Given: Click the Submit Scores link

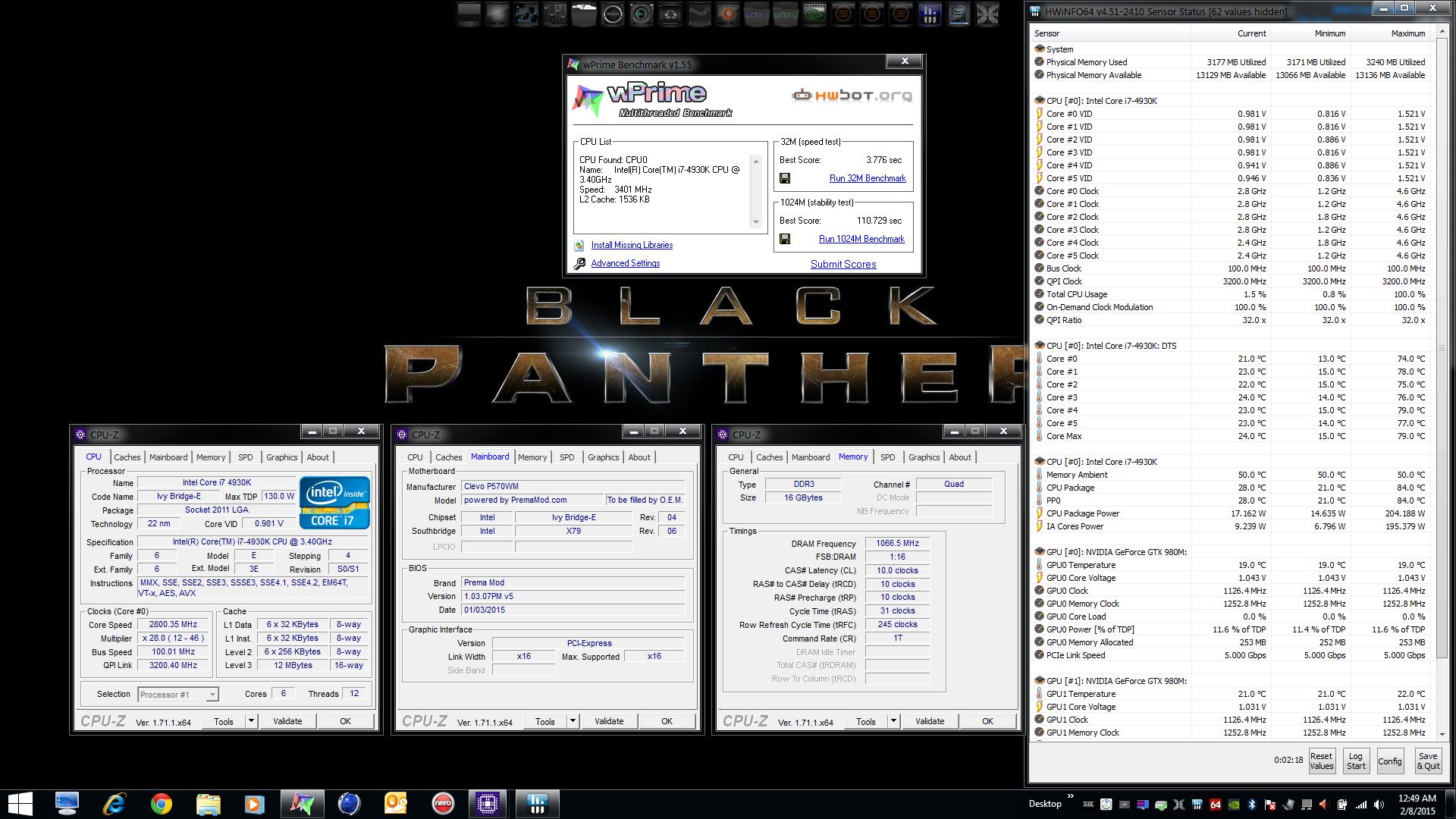Looking at the screenshot, I should [843, 264].
